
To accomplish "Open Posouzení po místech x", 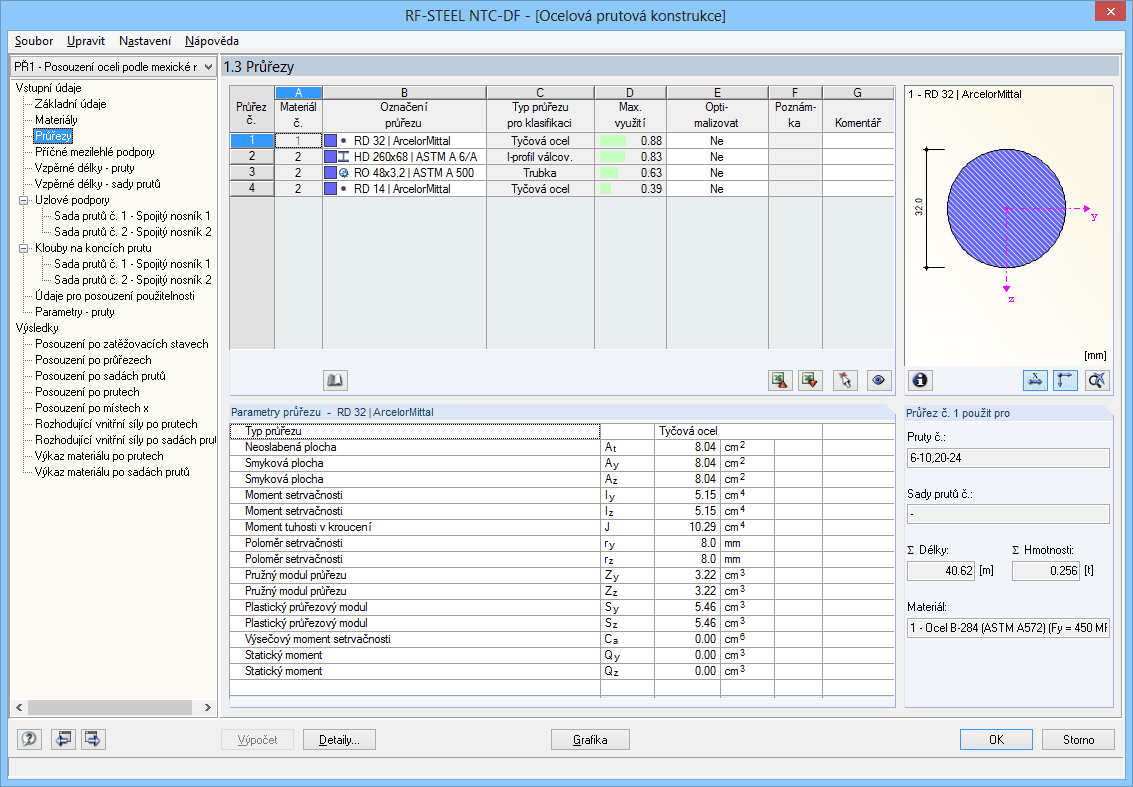I will [92, 408].
